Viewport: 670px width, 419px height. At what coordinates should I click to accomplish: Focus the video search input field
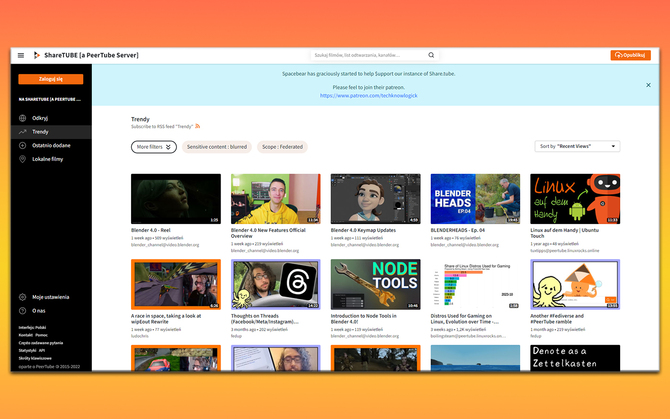[x=370, y=55]
